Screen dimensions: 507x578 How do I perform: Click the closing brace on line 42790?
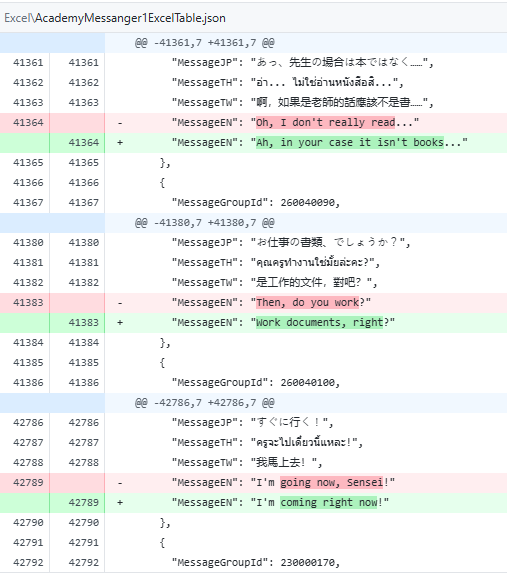click(165, 523)
